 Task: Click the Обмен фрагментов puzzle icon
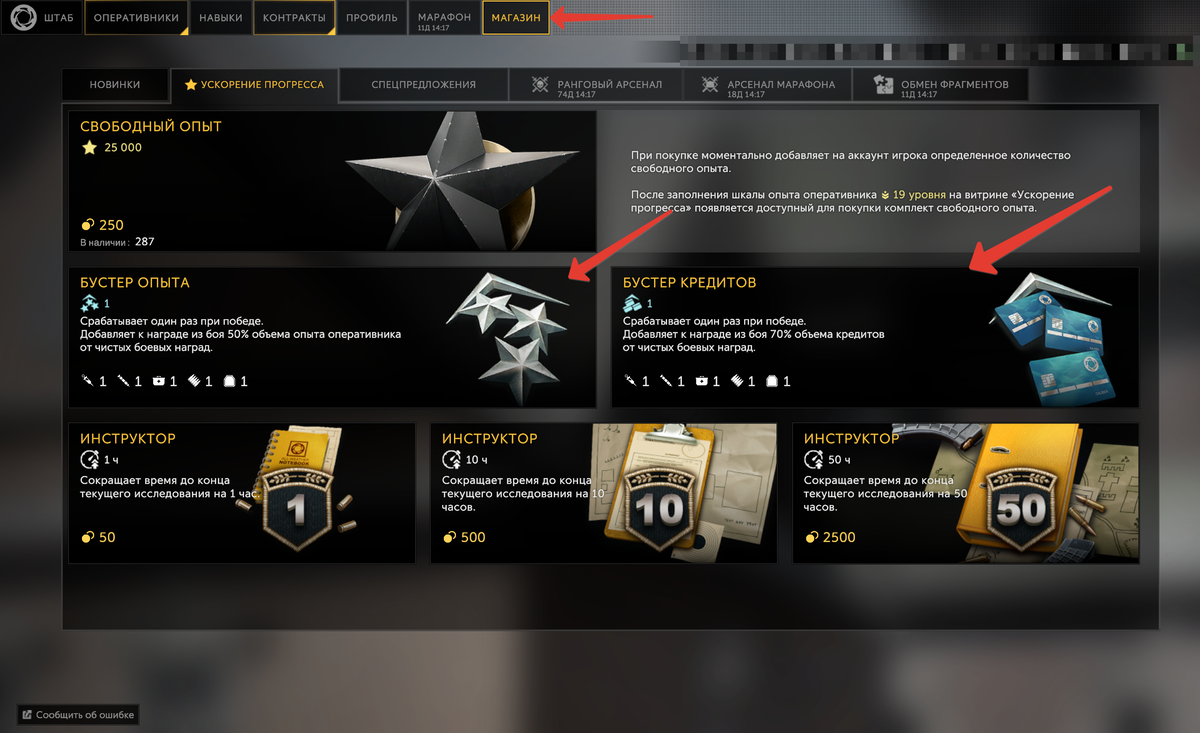point(883,85)
